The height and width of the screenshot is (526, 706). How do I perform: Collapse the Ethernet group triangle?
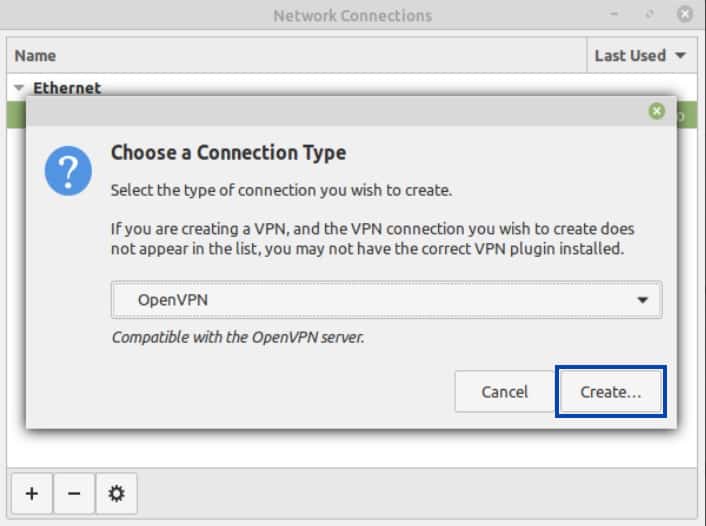[19, 87]
